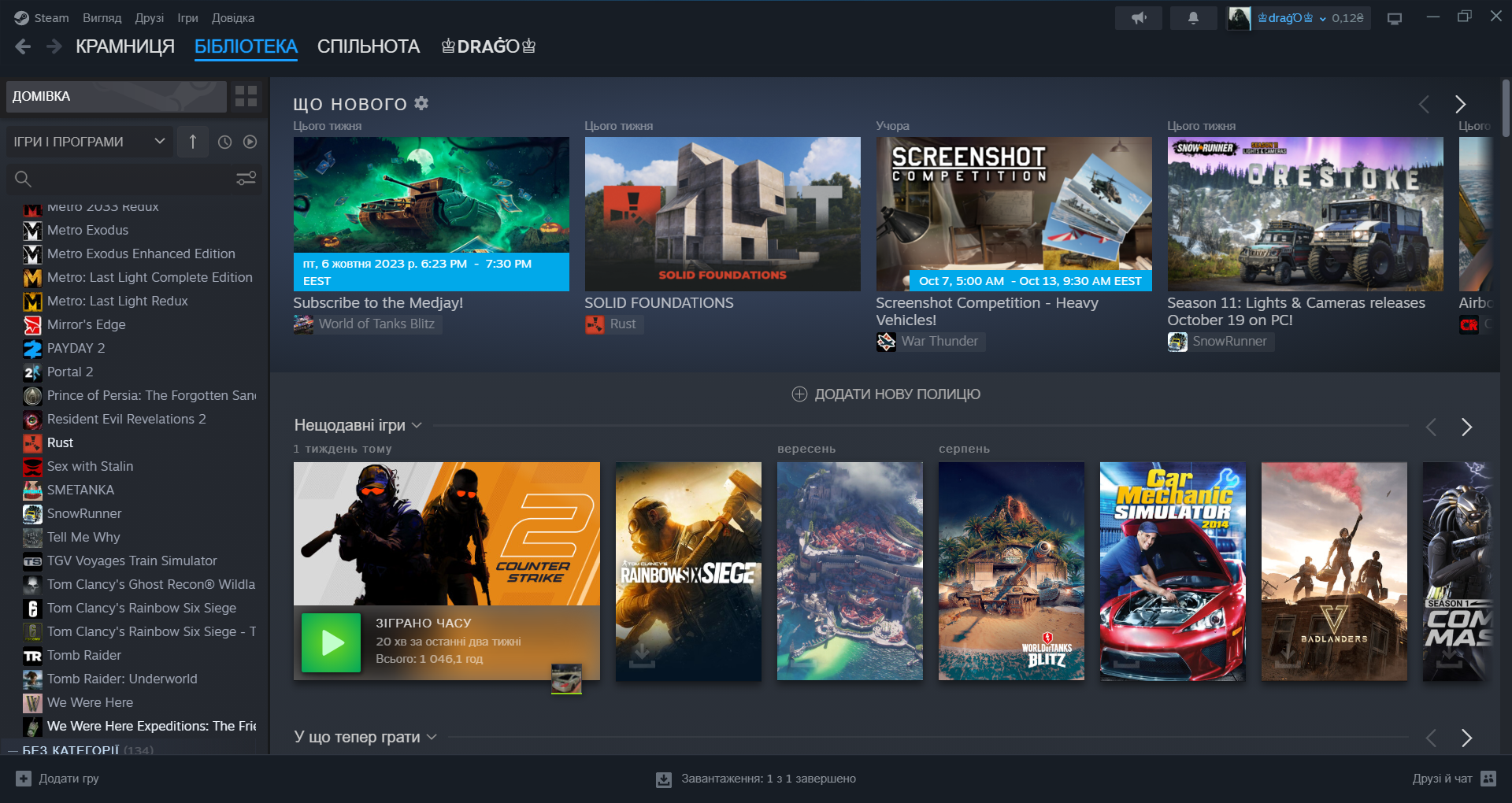Image resolution: width=1512 pixels, height=803 pixels.
Task: Click Add New Shelf button
Action: coord(886,394)
